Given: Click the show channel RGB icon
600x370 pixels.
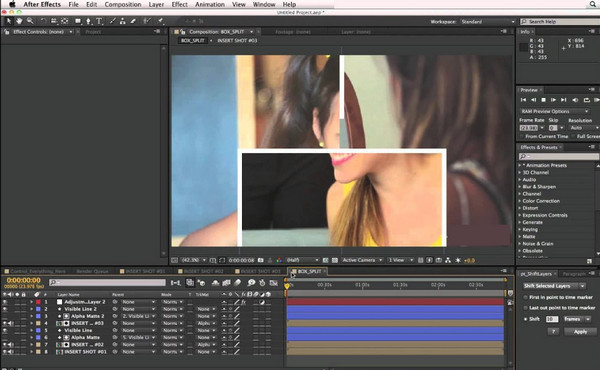Looking at the screenshot, I should click(279, 260).
